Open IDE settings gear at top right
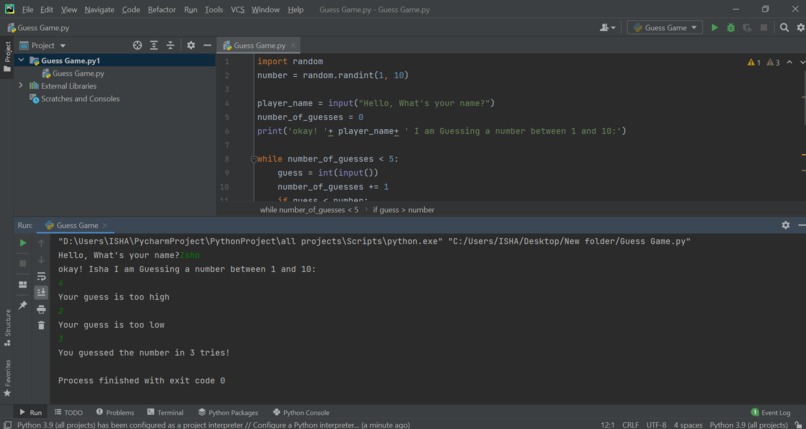Screen dimensions: 806x429 (801, 28)
